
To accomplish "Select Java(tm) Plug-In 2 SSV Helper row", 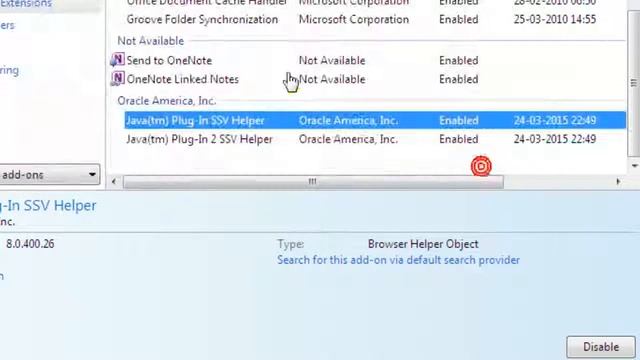I will 375,139.
